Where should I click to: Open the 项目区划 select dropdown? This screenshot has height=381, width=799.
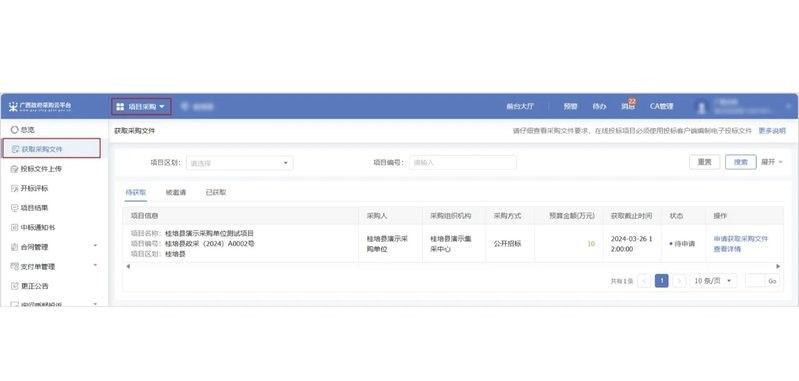point(239,163)
